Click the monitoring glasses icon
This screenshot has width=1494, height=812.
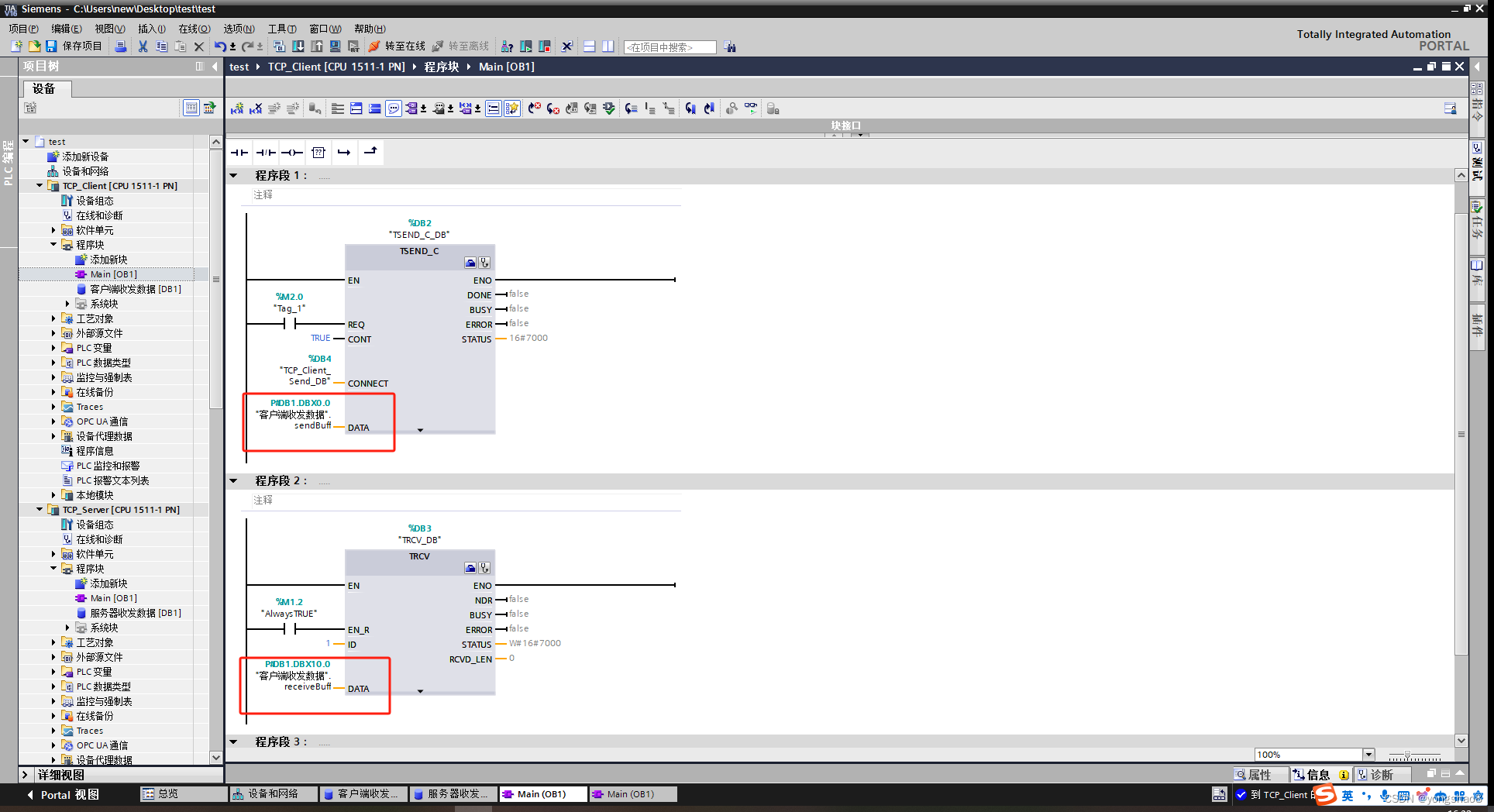click(x=751, y=108)
